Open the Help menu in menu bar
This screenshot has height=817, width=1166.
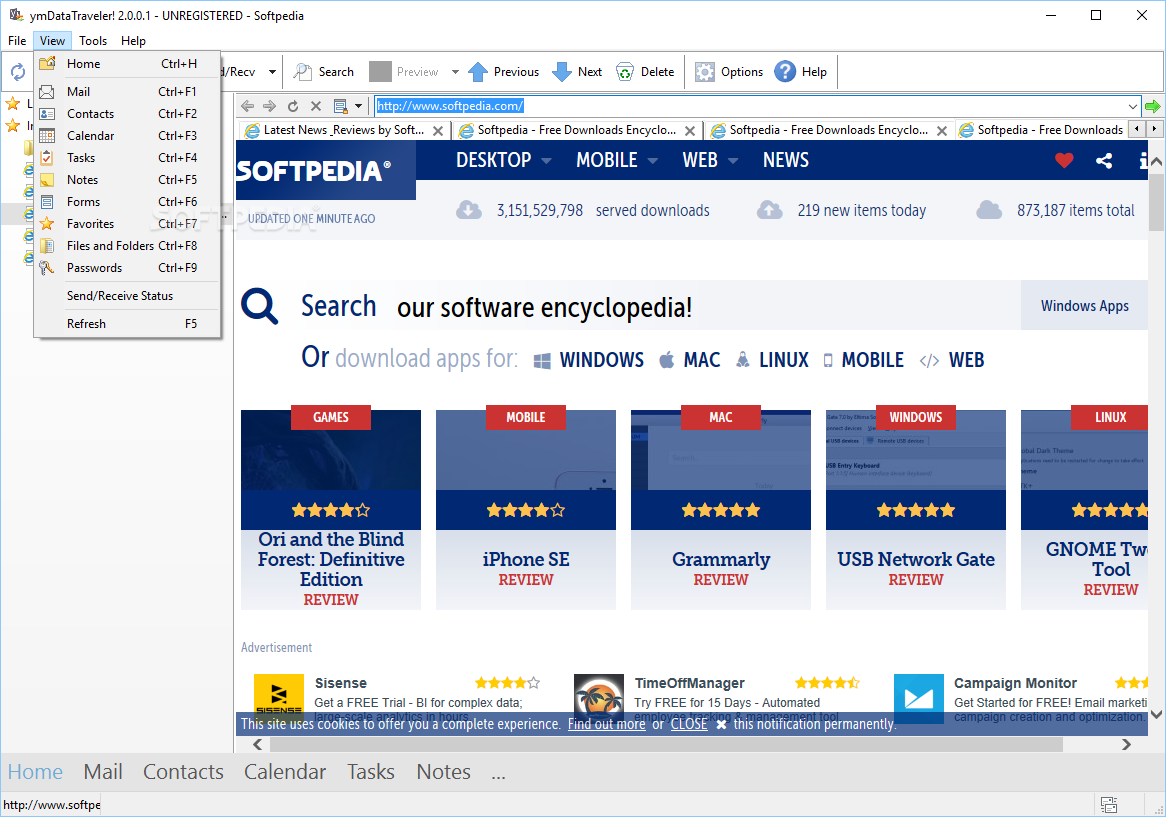tap(133, 41)
